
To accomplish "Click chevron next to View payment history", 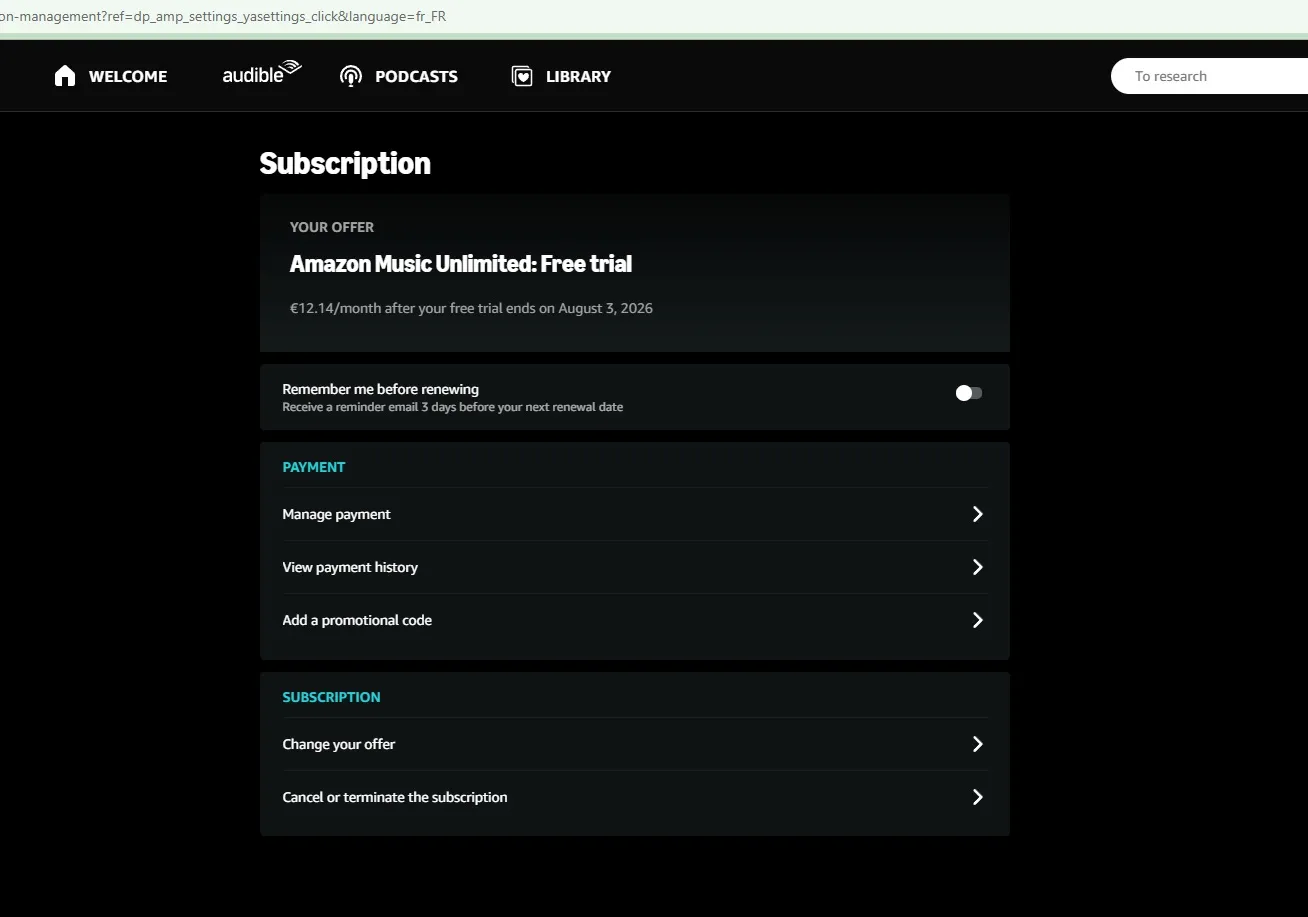I will pos(978,567).
